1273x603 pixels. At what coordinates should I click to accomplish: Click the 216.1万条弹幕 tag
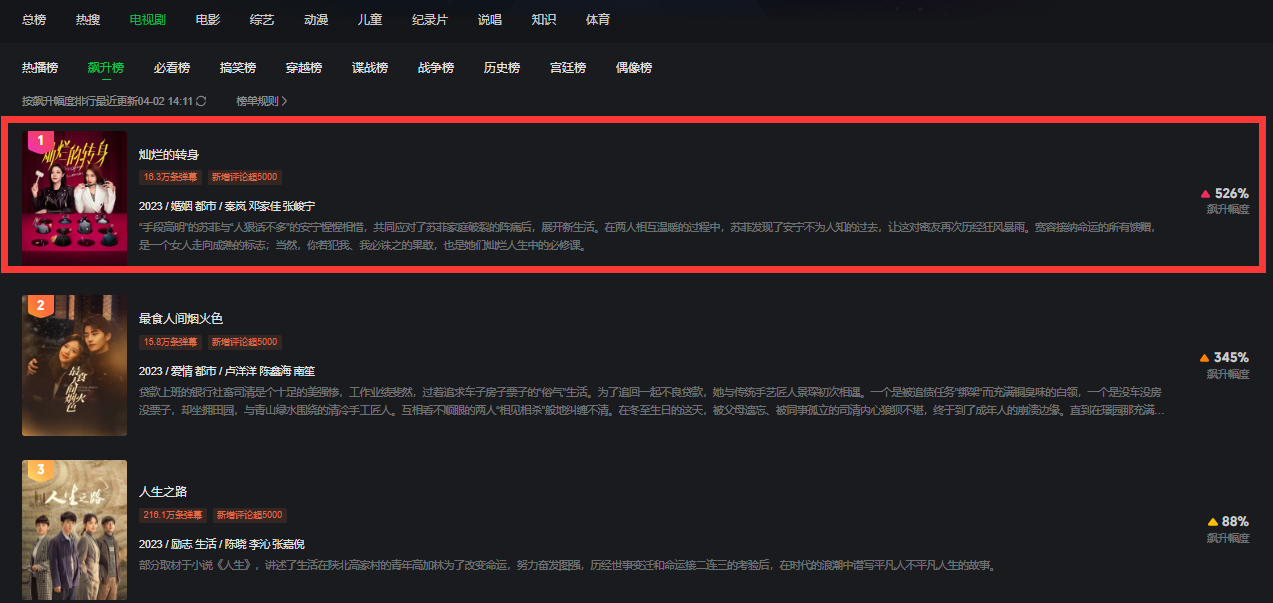[173, 515]
